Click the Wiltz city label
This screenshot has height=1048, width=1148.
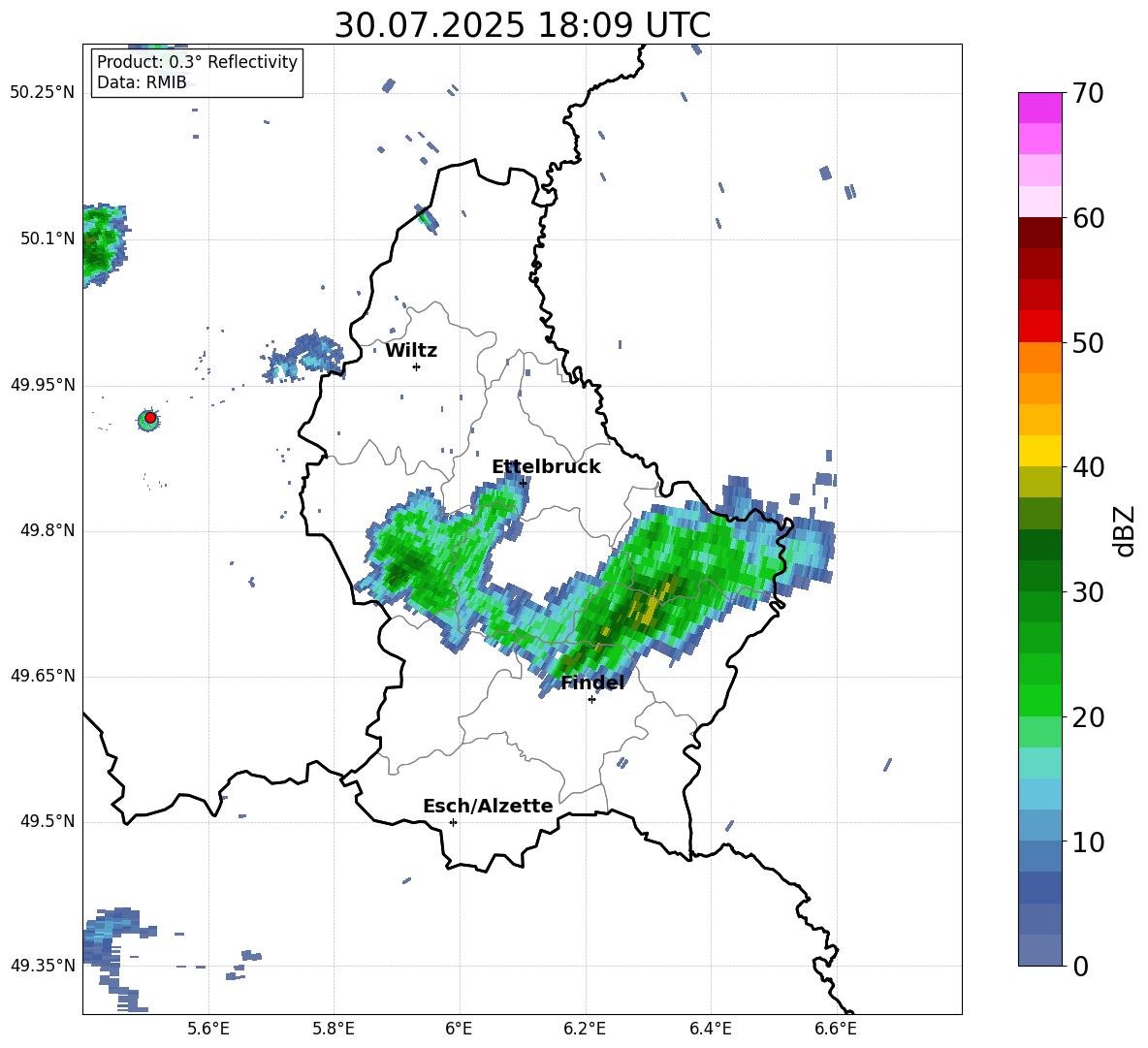click(411, 351)
